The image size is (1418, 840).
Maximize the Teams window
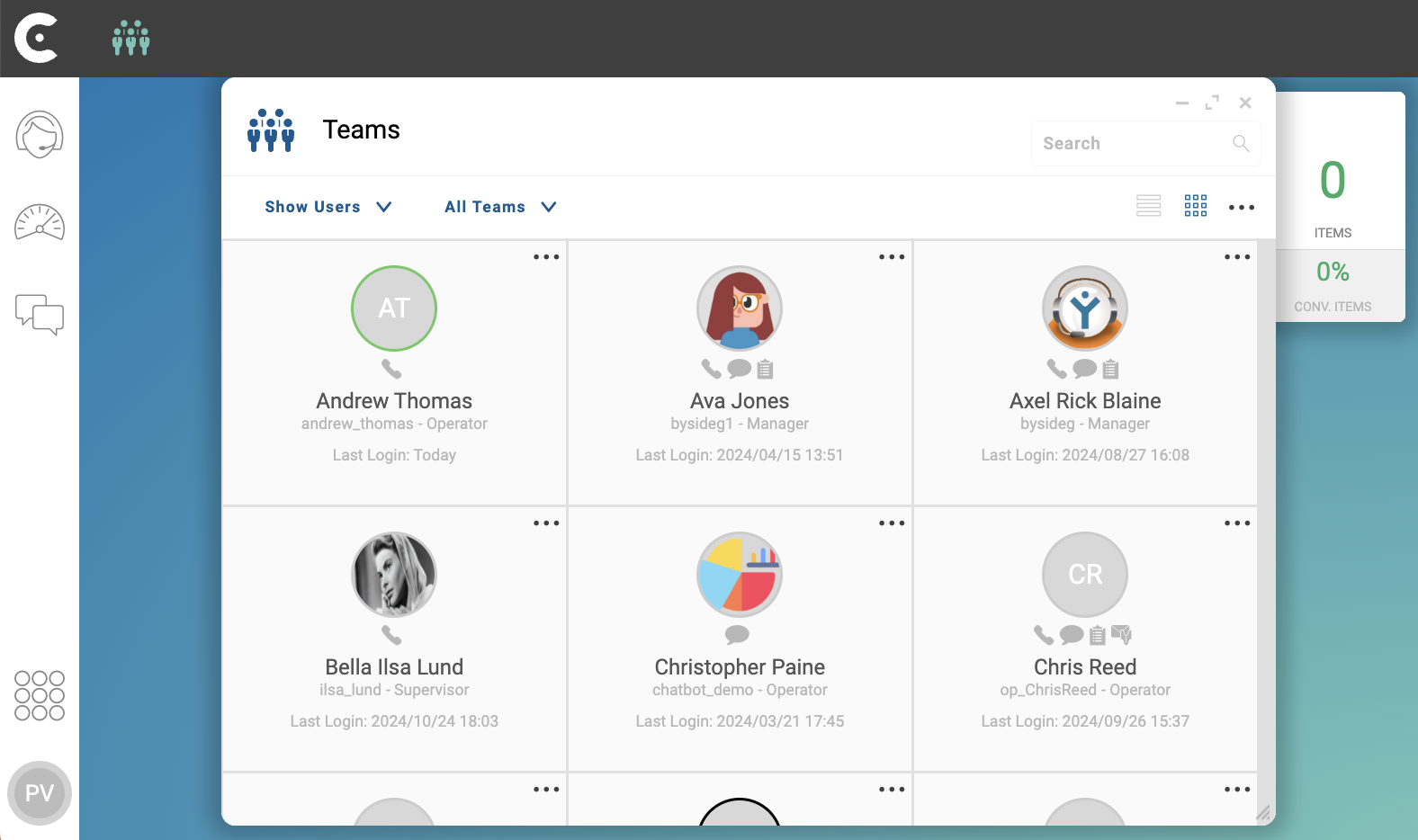1213,103
